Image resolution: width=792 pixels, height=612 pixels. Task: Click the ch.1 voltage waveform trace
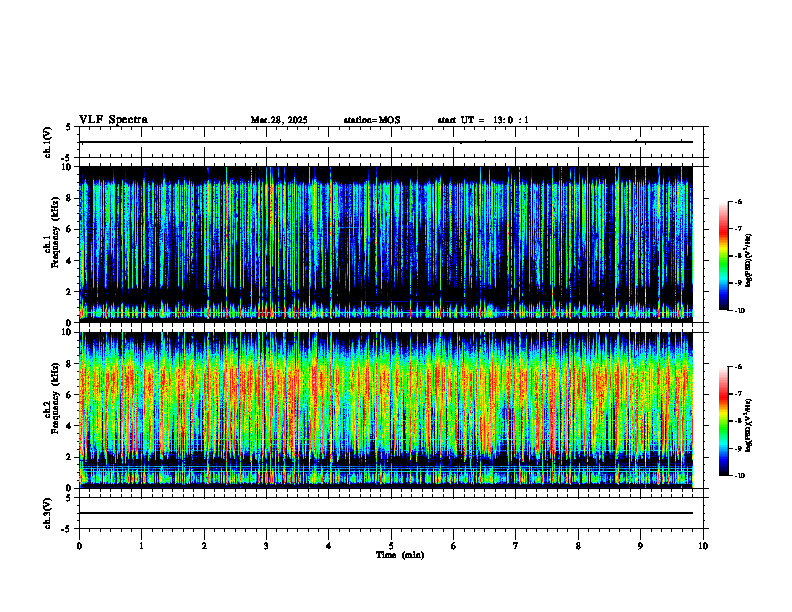click(x=385, y=142)
